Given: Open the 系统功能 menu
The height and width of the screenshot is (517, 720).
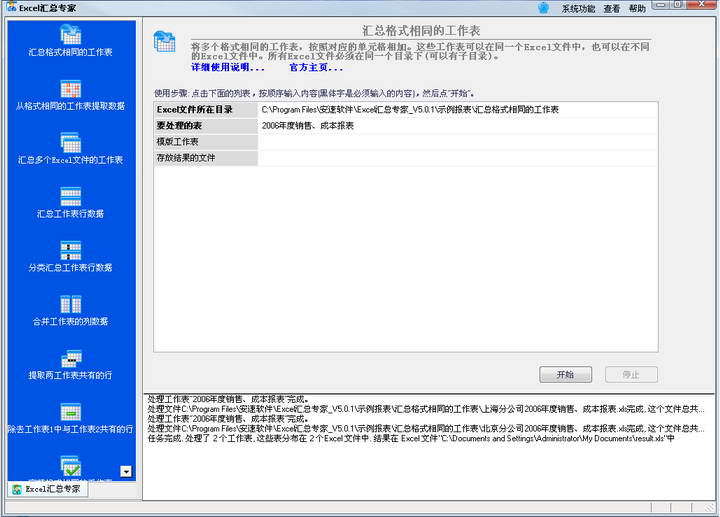Looking at the screenshot, I should click(x=578, y=8).
